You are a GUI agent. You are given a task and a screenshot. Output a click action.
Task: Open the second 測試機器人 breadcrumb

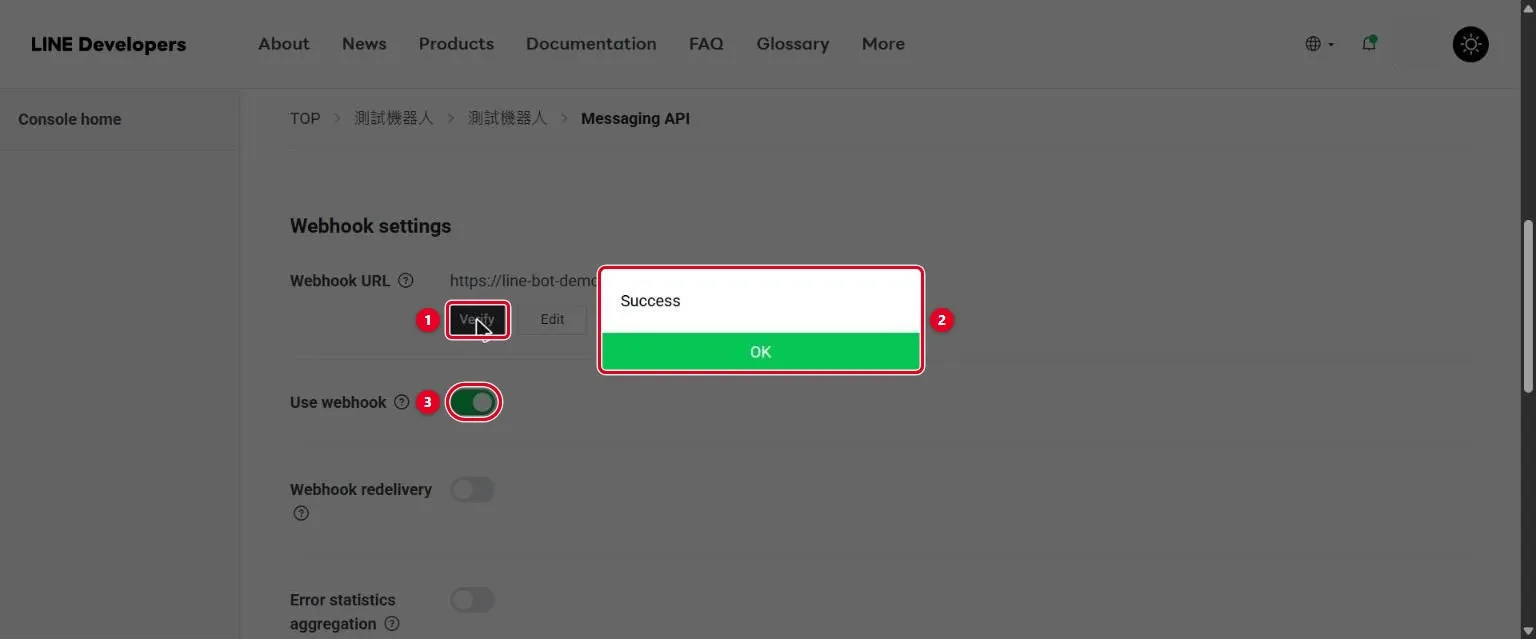point(508,118)
